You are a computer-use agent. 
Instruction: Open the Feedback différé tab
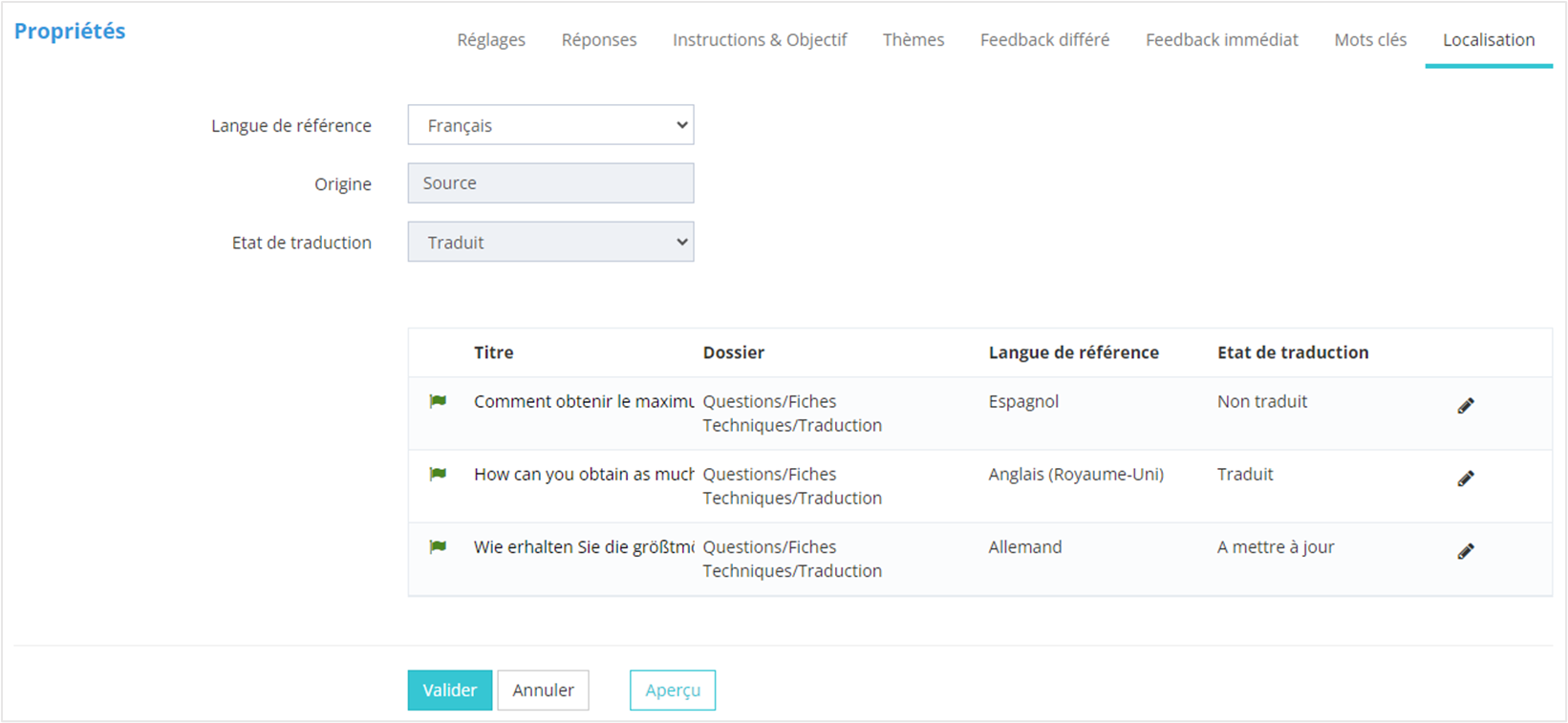(1044, 40)
